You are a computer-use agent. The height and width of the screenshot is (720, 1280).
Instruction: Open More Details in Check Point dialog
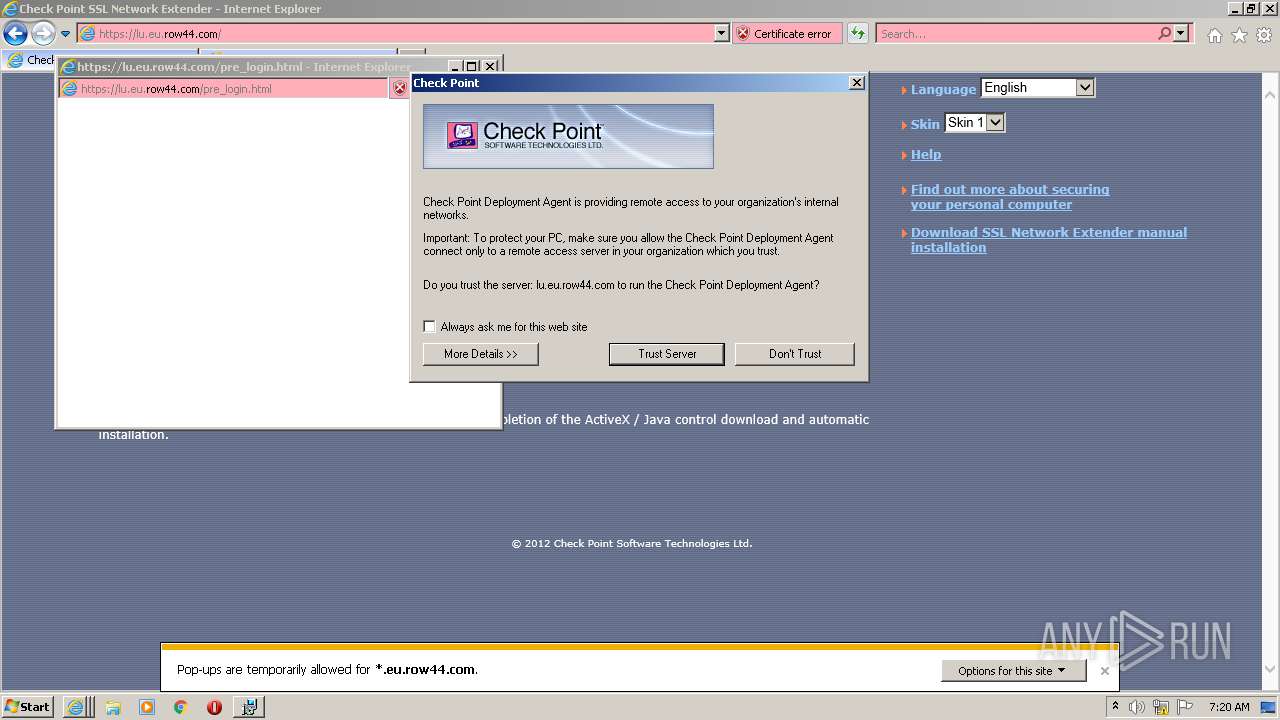480,354
